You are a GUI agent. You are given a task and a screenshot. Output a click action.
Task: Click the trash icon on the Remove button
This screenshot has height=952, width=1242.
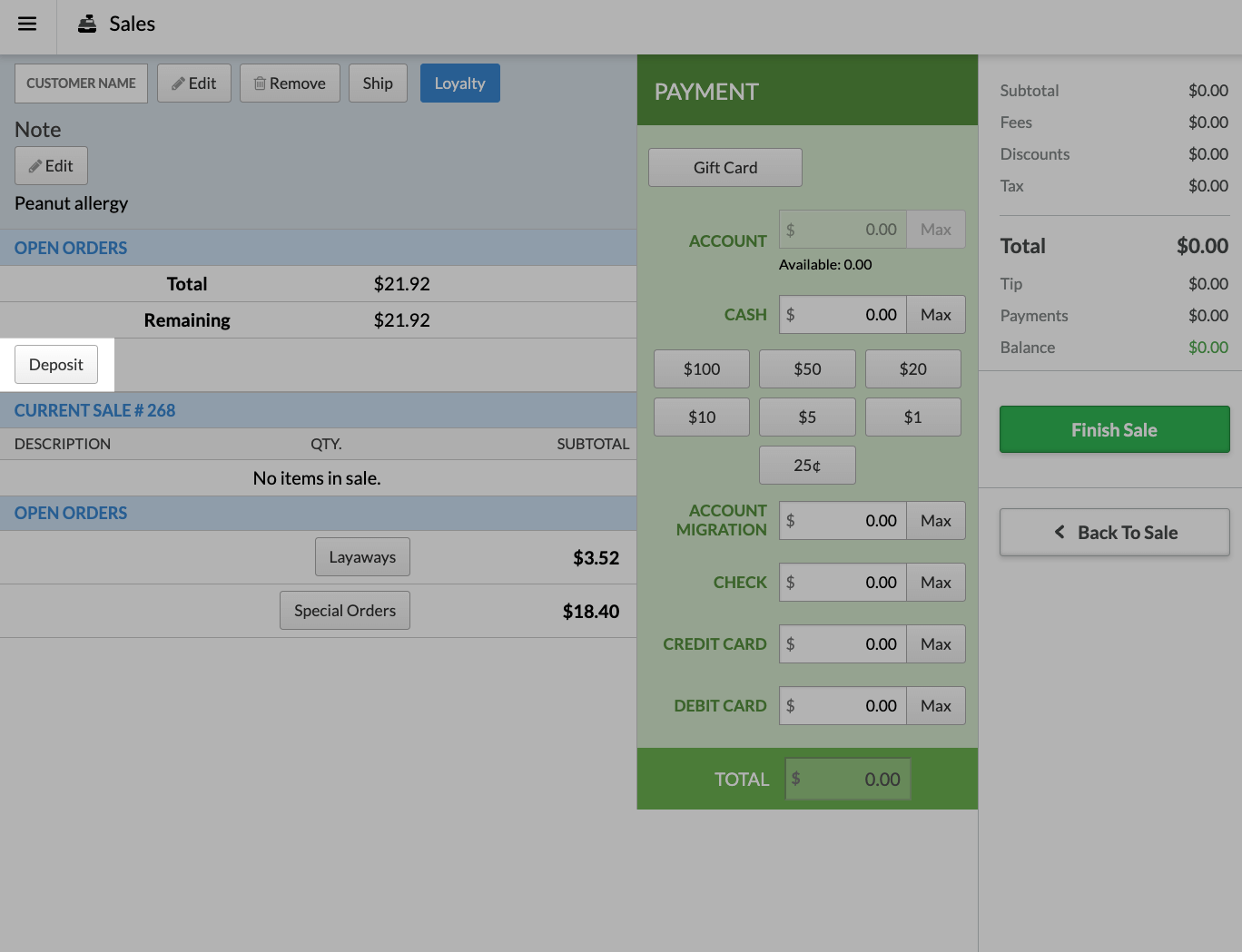tap(261, 83)
